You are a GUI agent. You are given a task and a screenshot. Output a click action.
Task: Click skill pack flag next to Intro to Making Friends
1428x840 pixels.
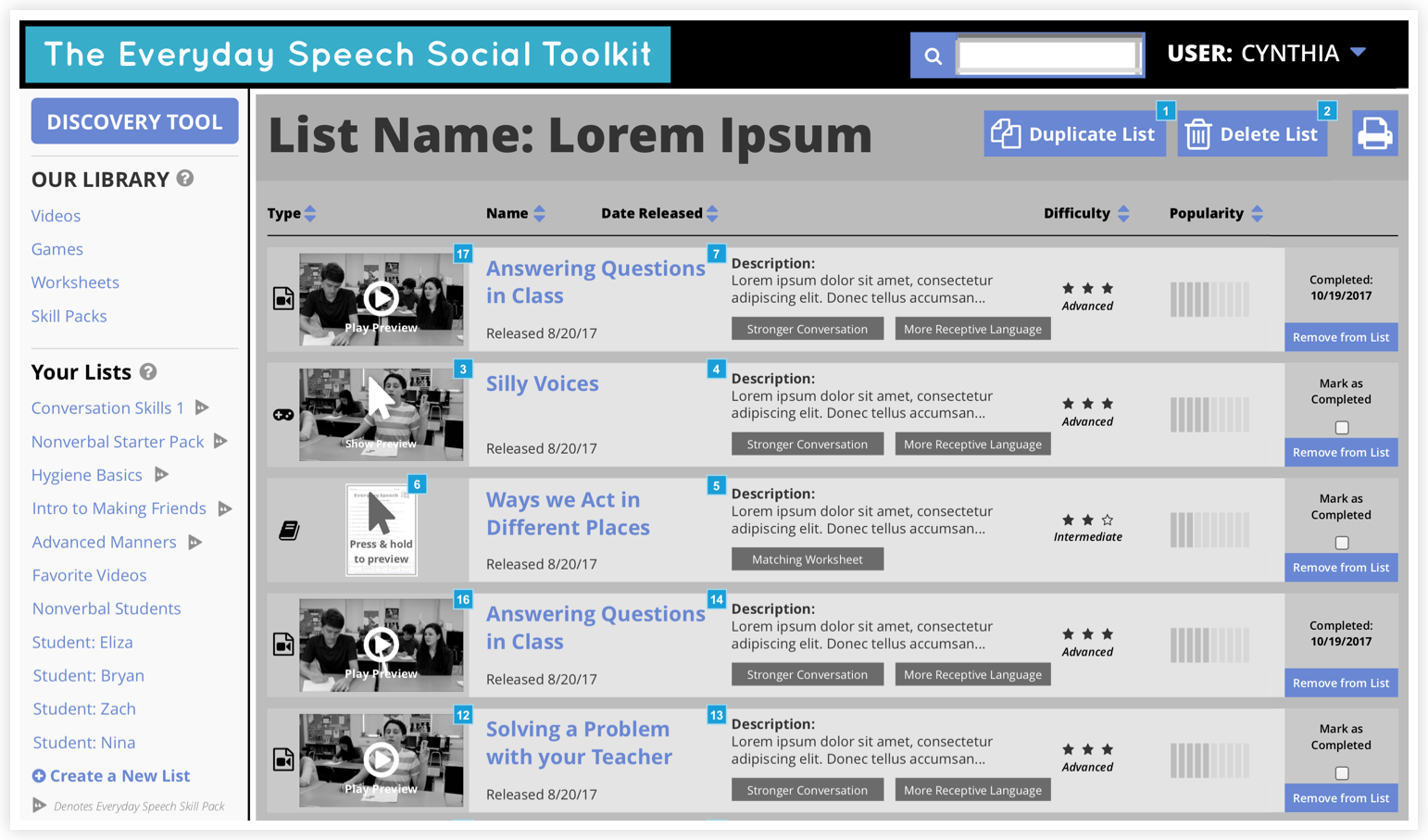pos(224,508)
